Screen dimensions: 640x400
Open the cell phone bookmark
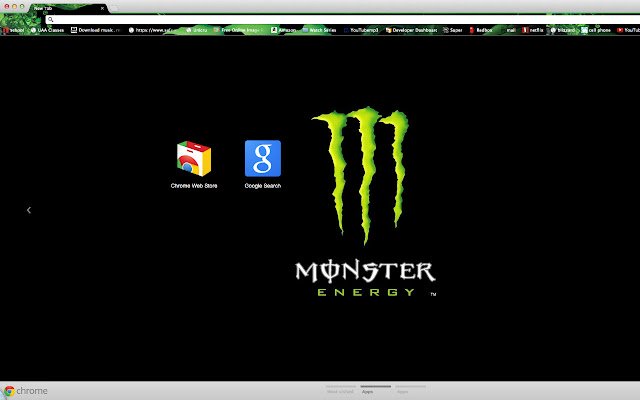[596, 30]
